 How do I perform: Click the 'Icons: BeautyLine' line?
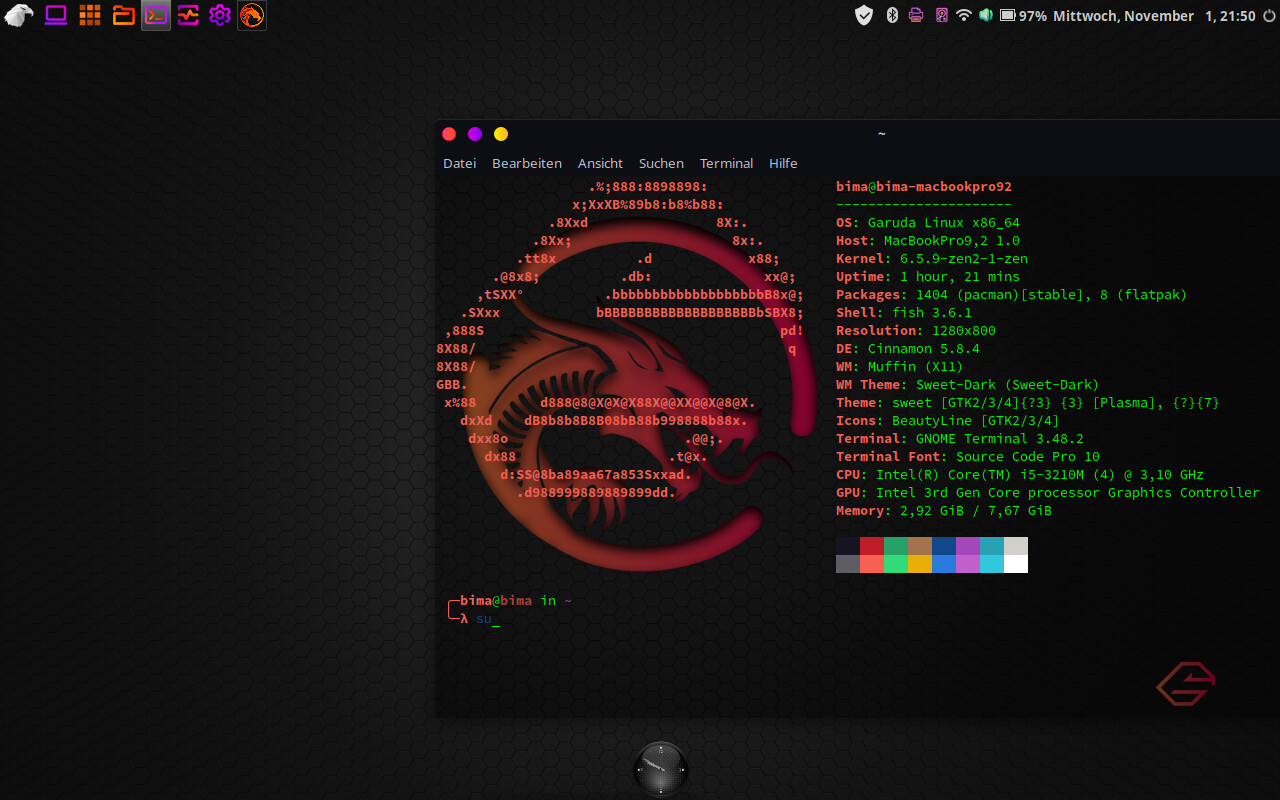(948, 421)
